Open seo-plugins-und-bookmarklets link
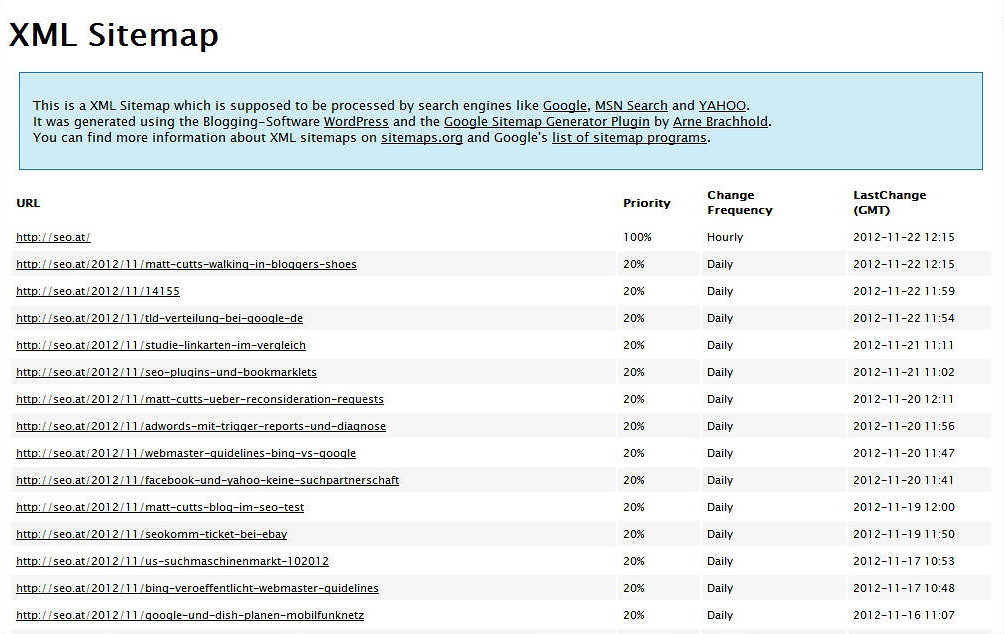 point(166,373)
